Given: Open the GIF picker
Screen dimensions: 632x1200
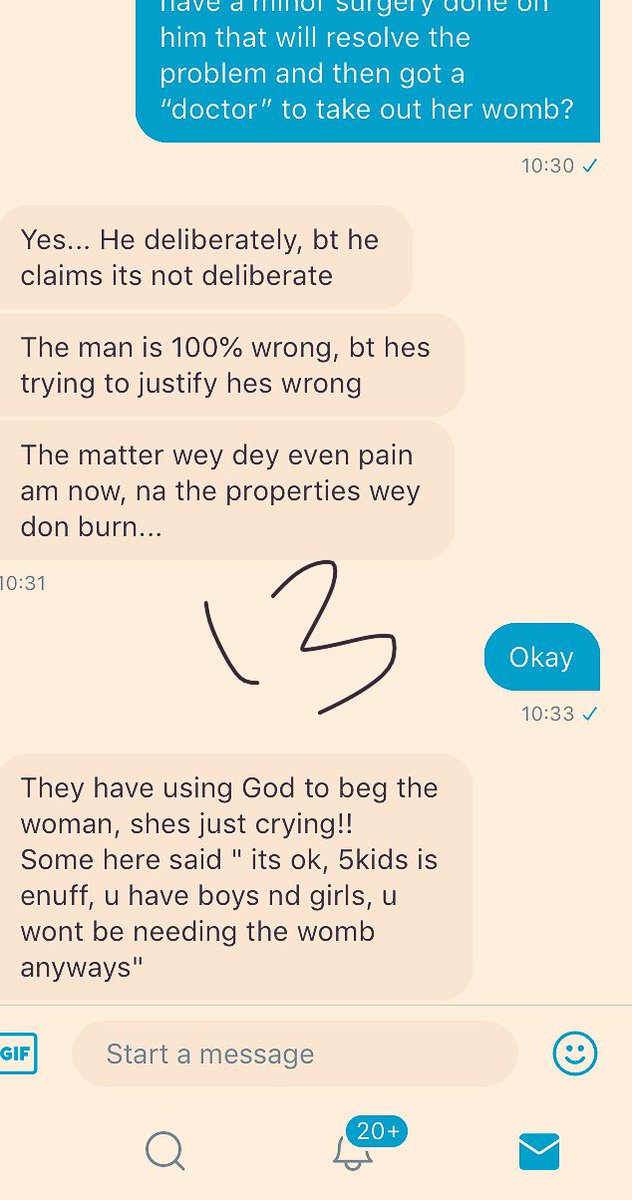Looking at the screenshot, I should click(17, 1053).
